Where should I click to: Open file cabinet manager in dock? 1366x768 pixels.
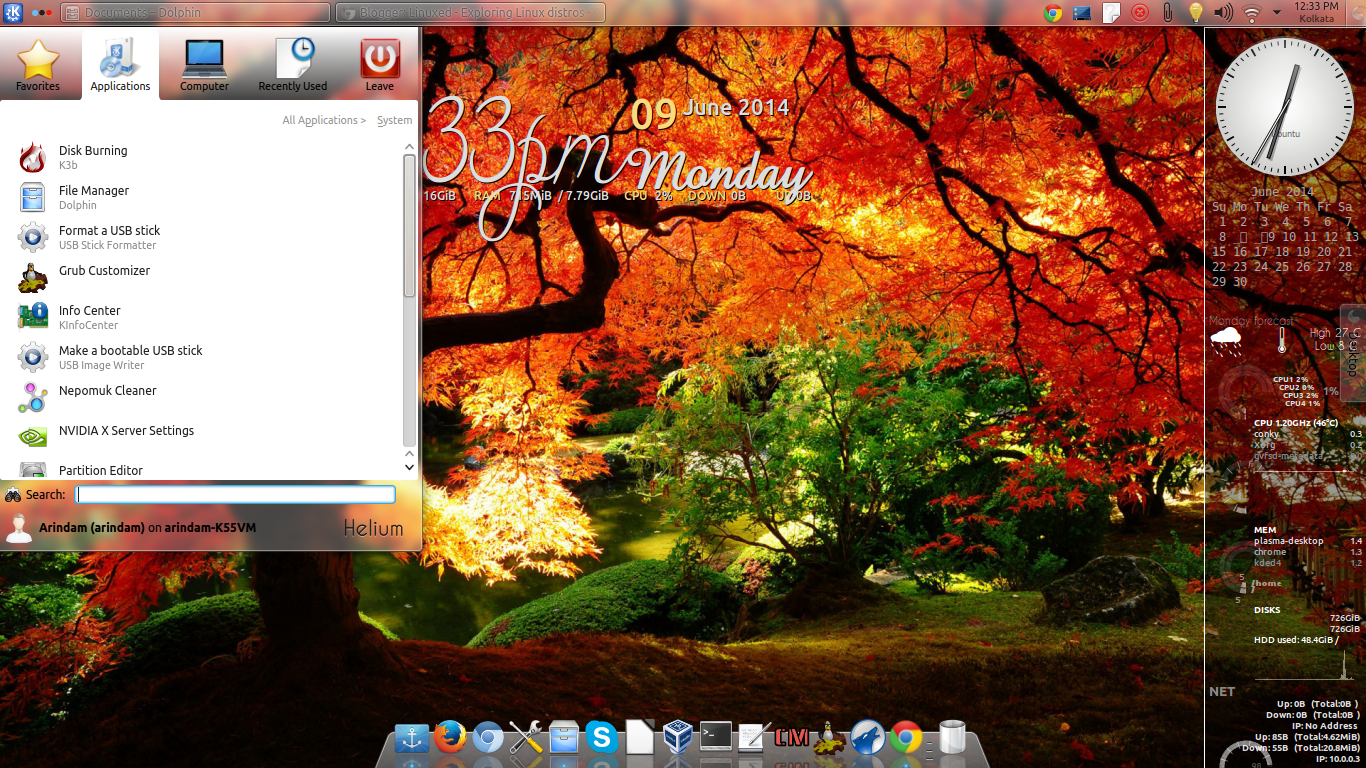click(x=564, y=737)
